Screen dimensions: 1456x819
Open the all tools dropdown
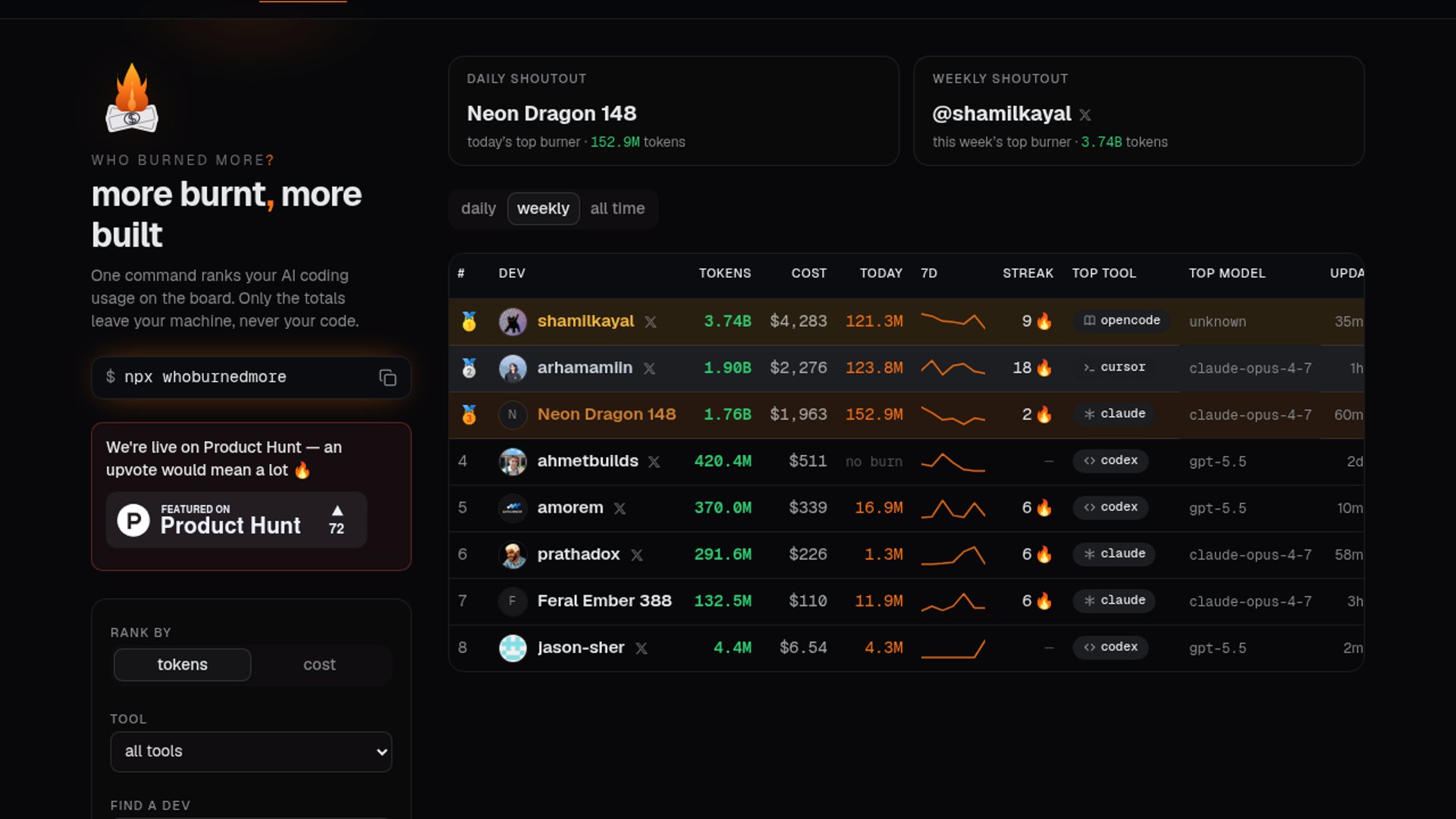coord(251,752)
